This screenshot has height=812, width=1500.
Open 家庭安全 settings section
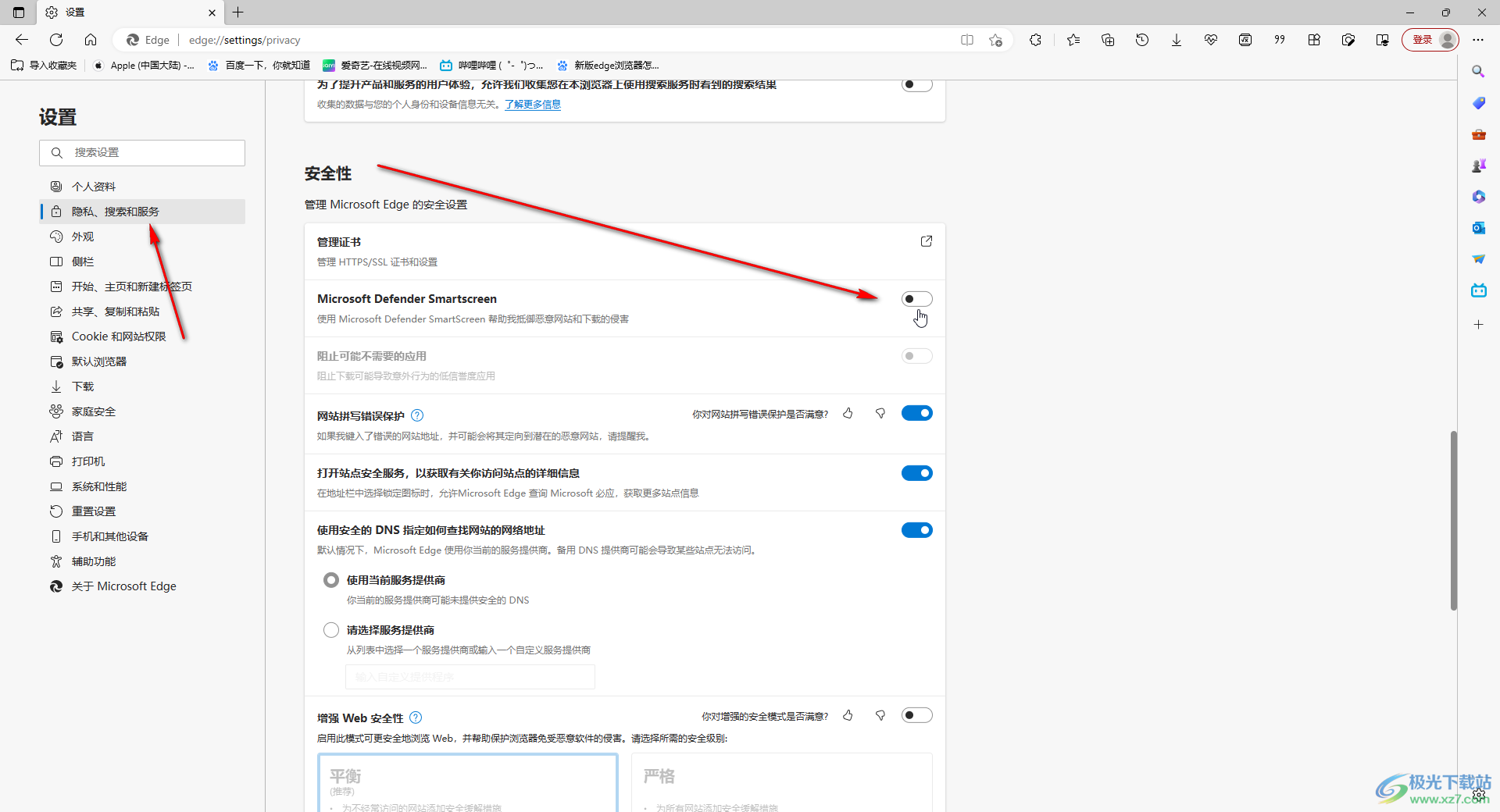142,411
